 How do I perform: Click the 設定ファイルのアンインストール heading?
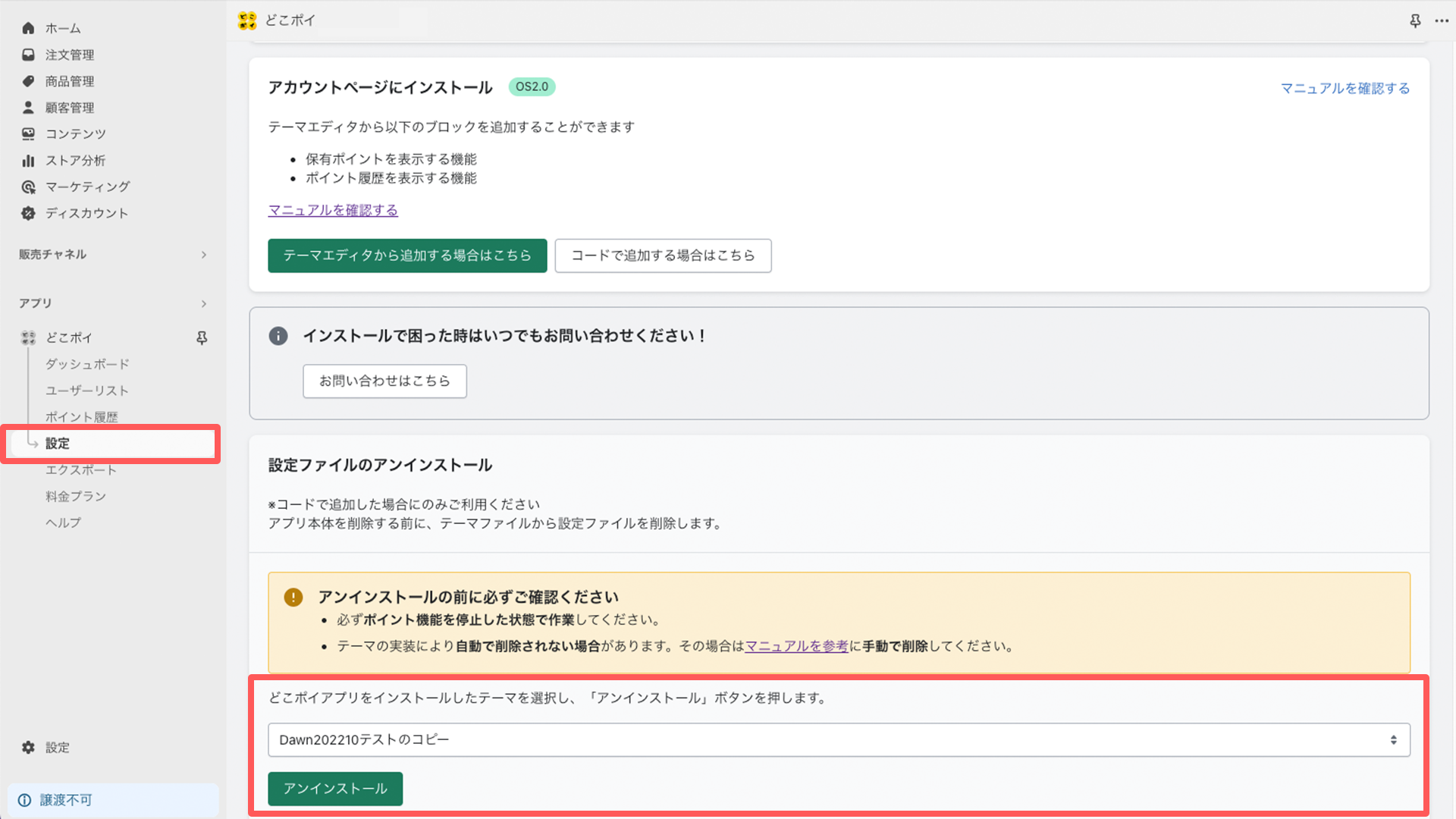tap(380, 466)
